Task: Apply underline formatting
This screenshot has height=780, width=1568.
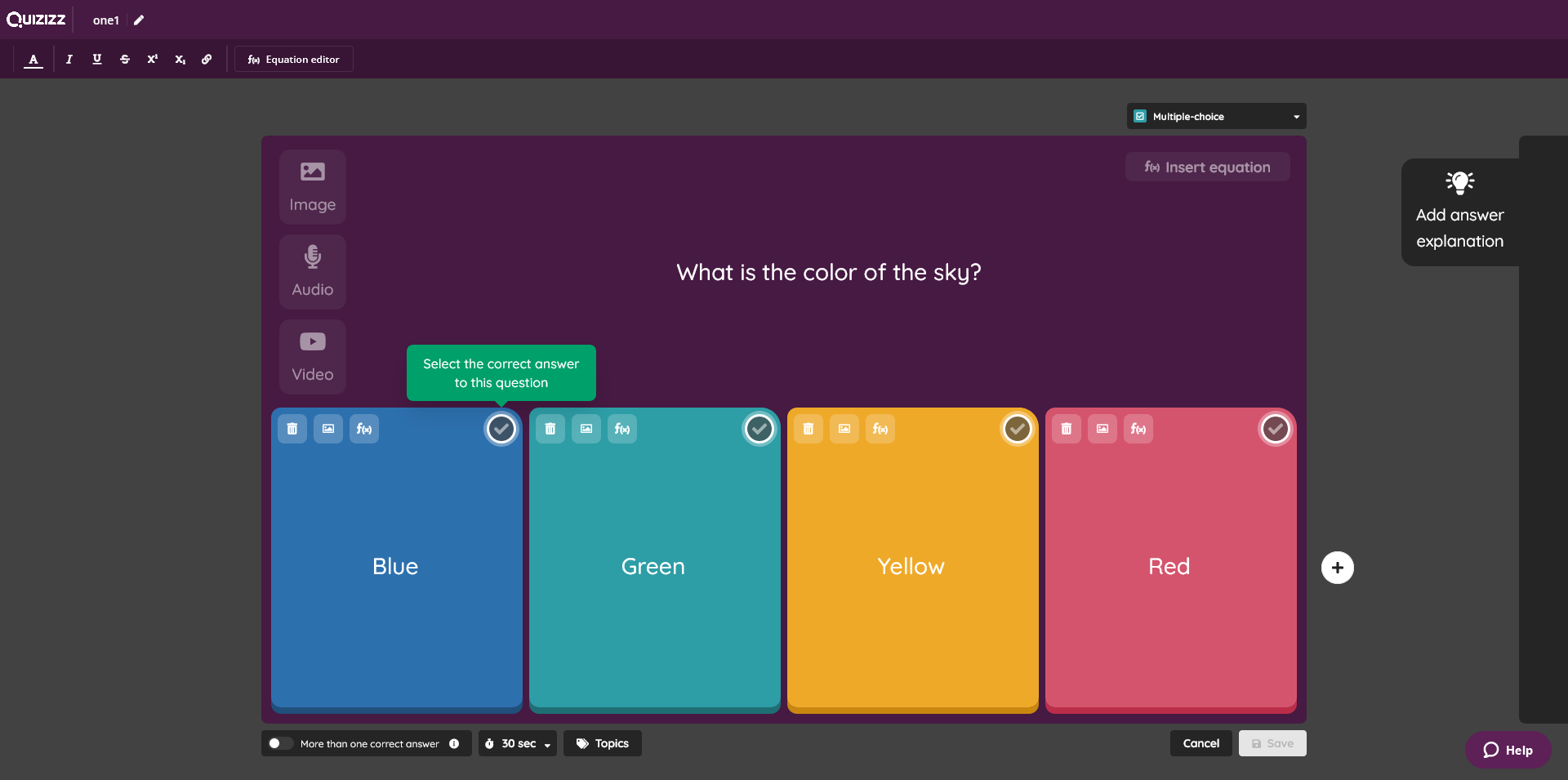Action: tap(96, 59)
